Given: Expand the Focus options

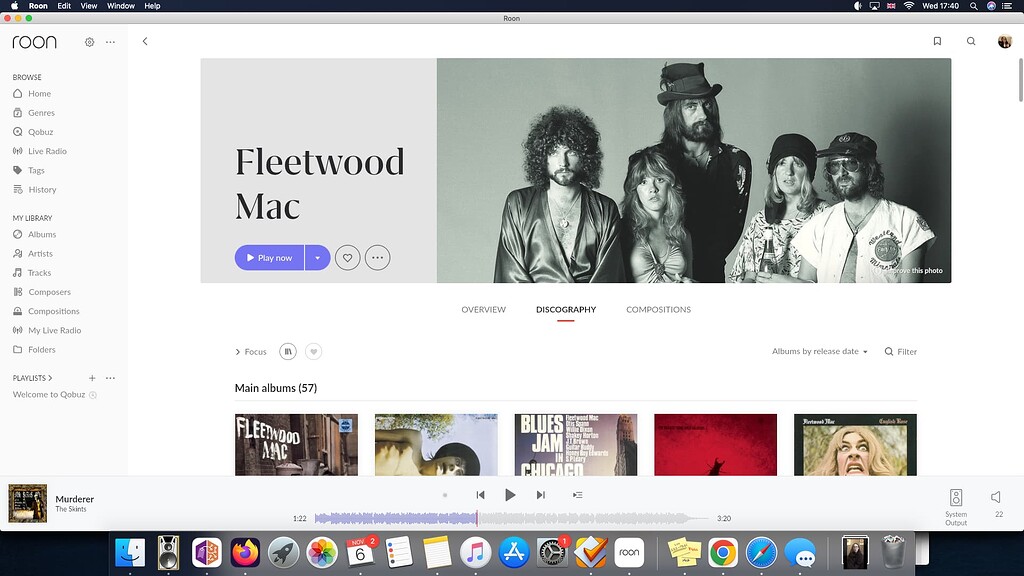Looking at the screenshot, I should click(x=252, y=351).
